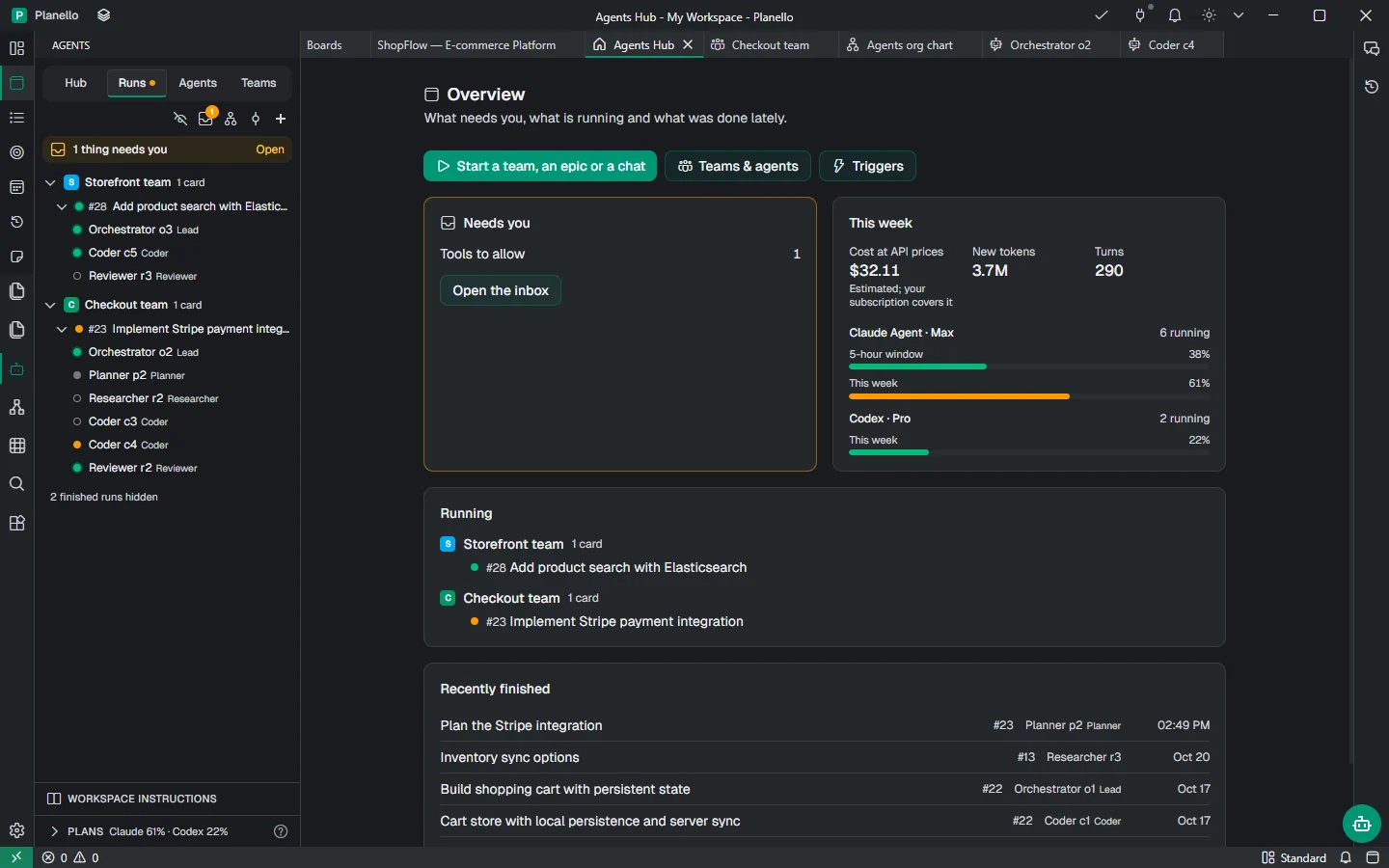Viewport: 1389px width, 868px height.
Task: Click the Open the inbox button
Action: pos(501,290)
